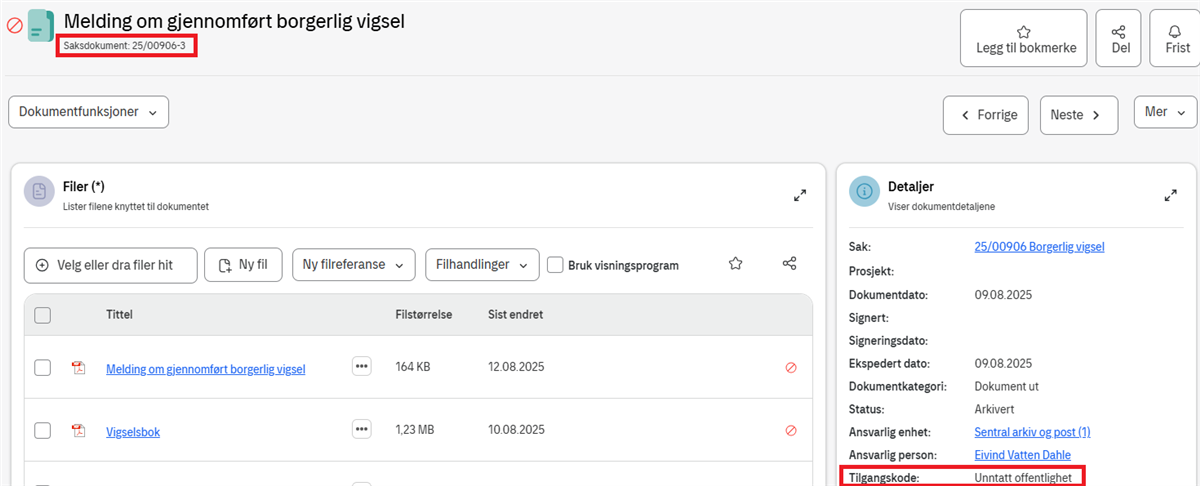
Task: Open three-dot menu for Melding om gjennomført file
Action: (x=361, y=367)
